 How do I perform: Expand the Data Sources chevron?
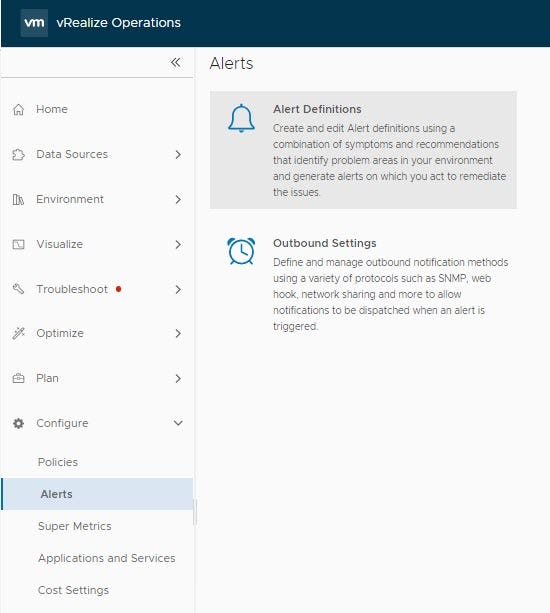click(x=178, y=154)
